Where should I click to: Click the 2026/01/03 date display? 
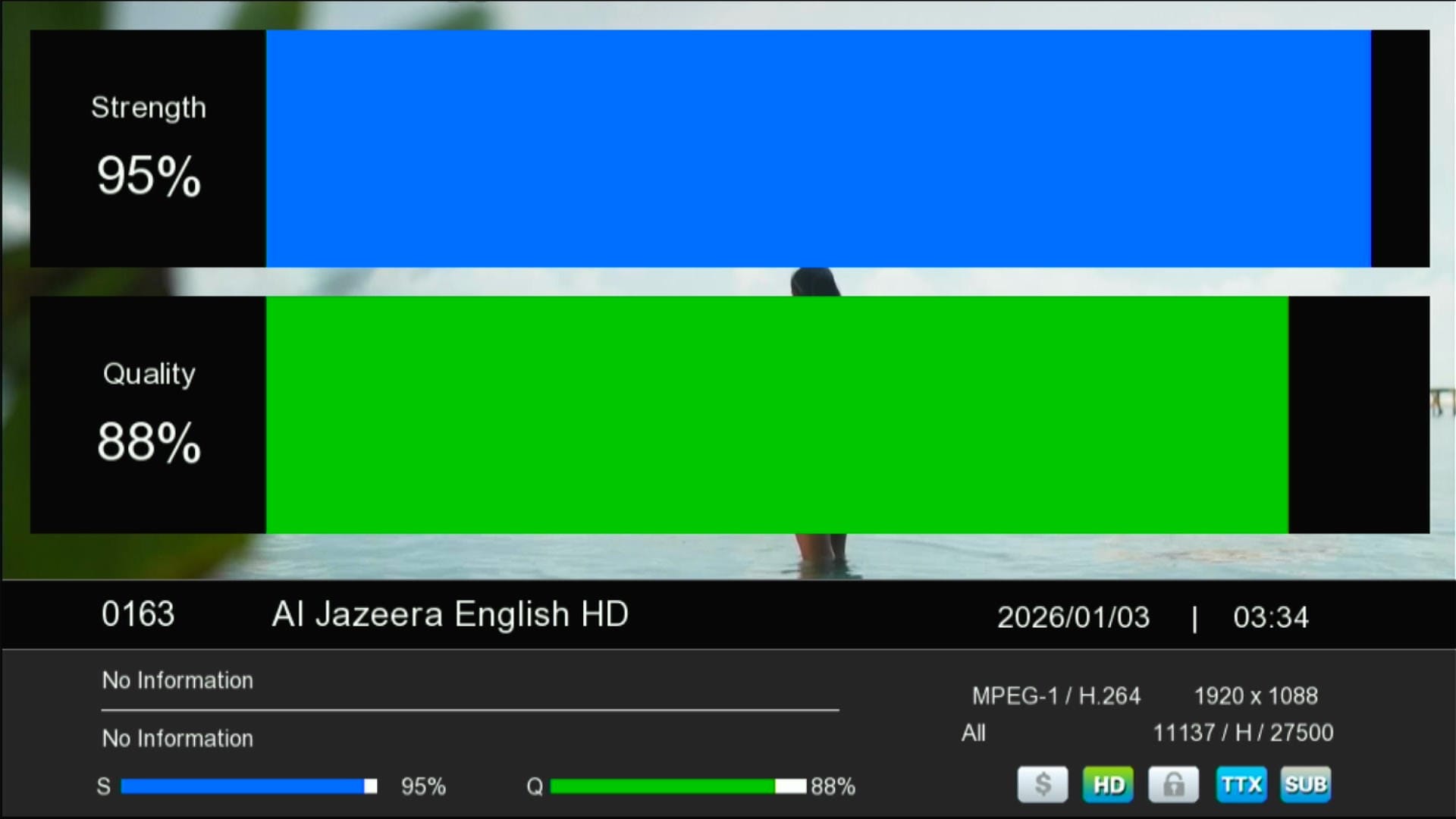(1073, 617)
